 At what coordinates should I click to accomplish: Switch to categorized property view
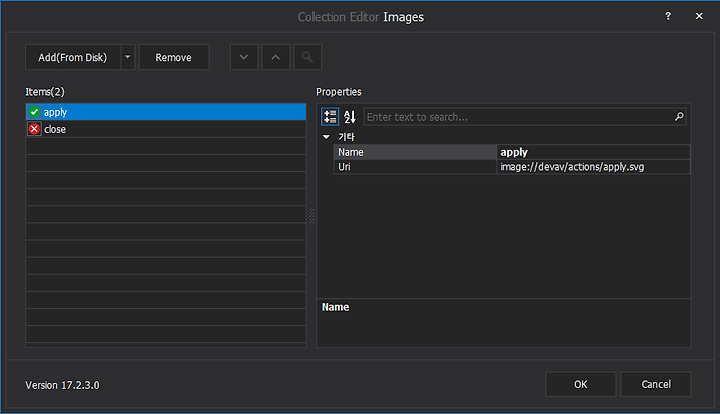[330, 117]
